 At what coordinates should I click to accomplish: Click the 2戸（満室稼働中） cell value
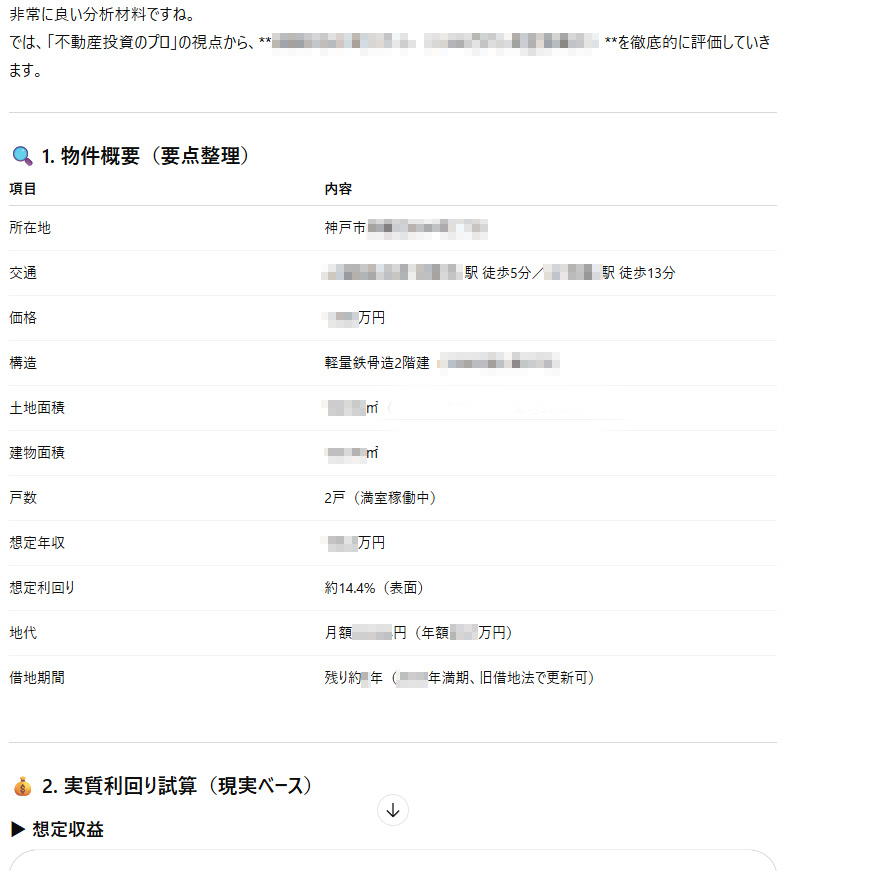pyautogui.click(x=380, y=498)
